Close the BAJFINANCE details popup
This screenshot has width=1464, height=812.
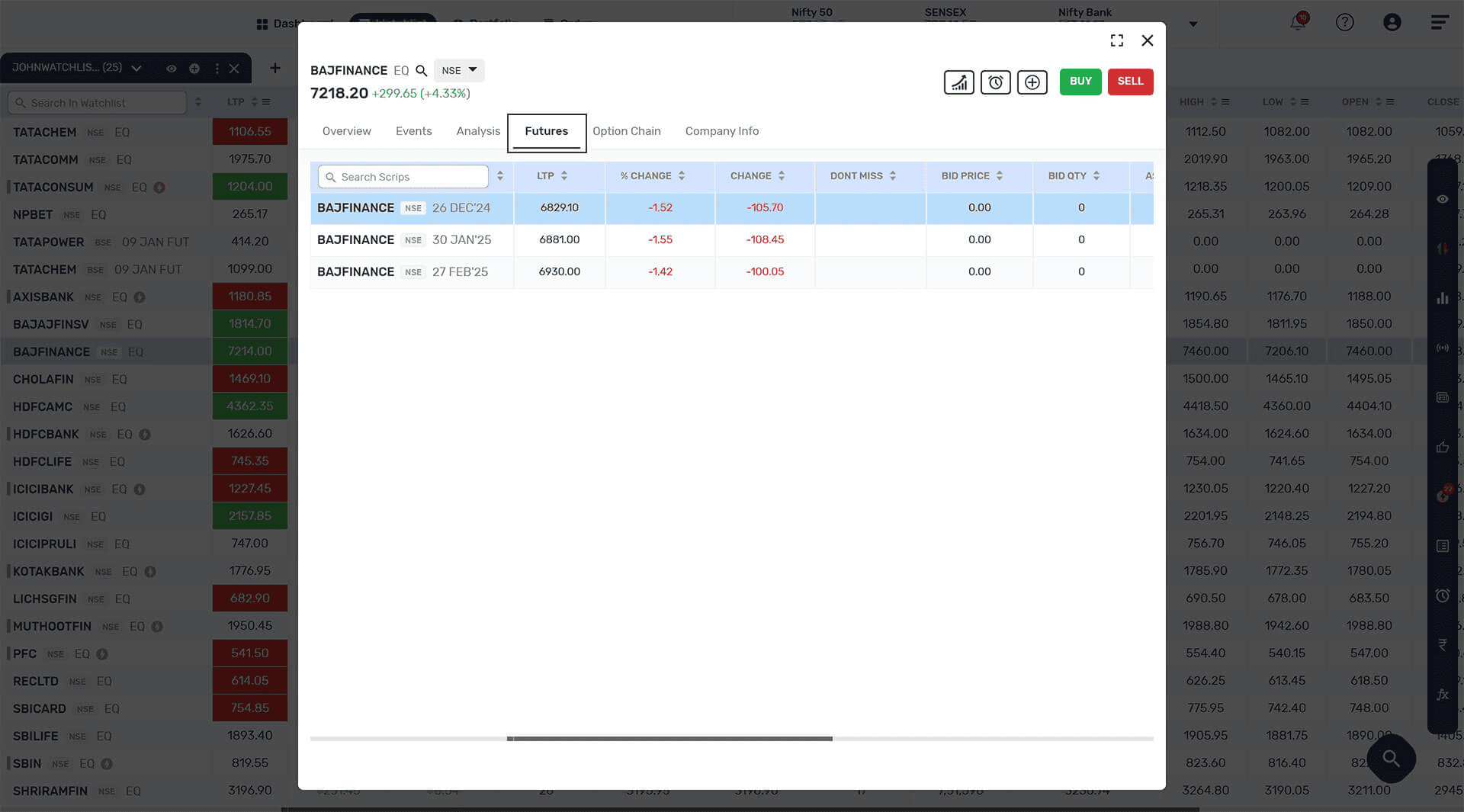pyautogui.click(x=1147, y=40)
